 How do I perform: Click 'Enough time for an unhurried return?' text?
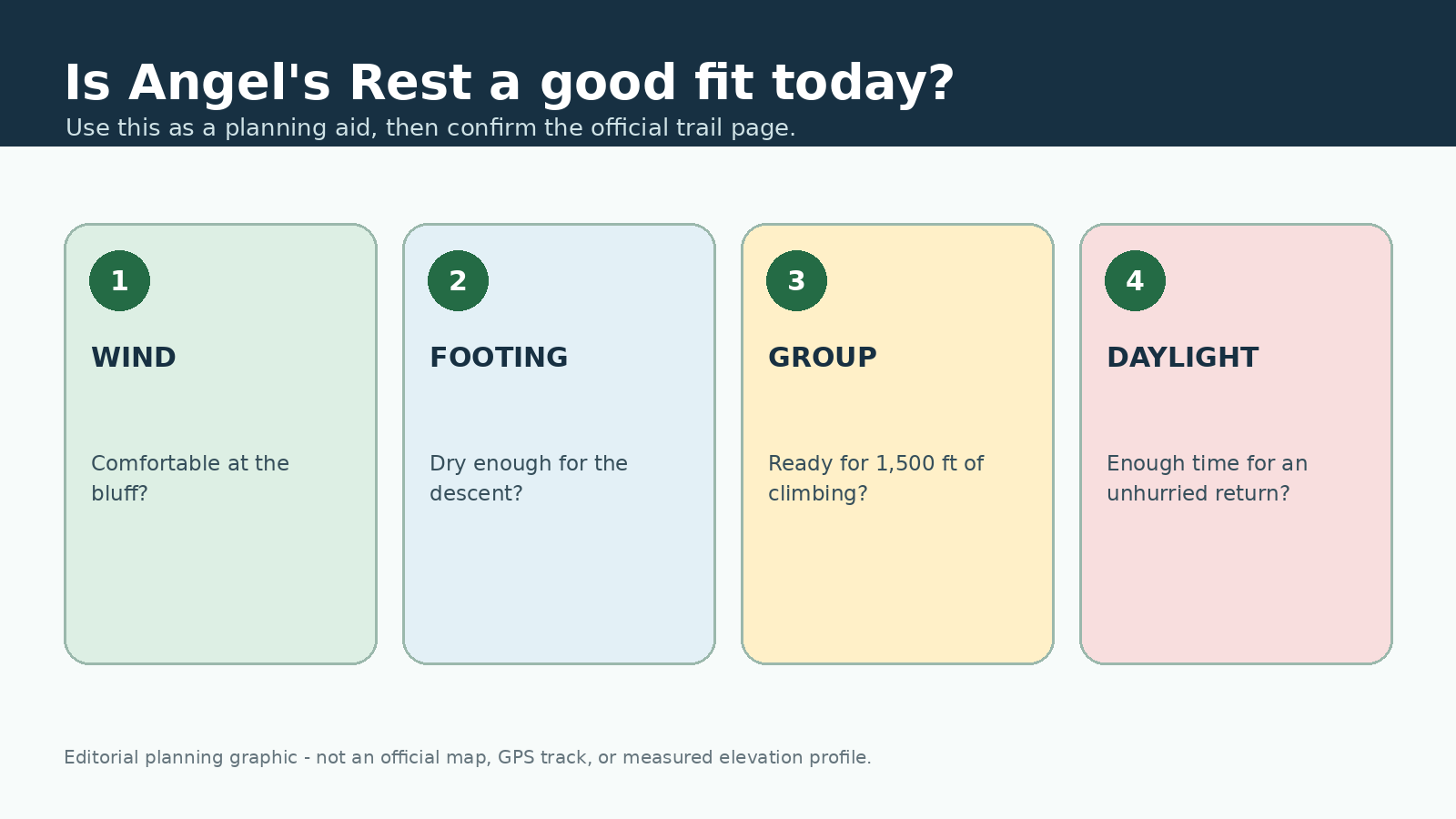[1207, 479]
